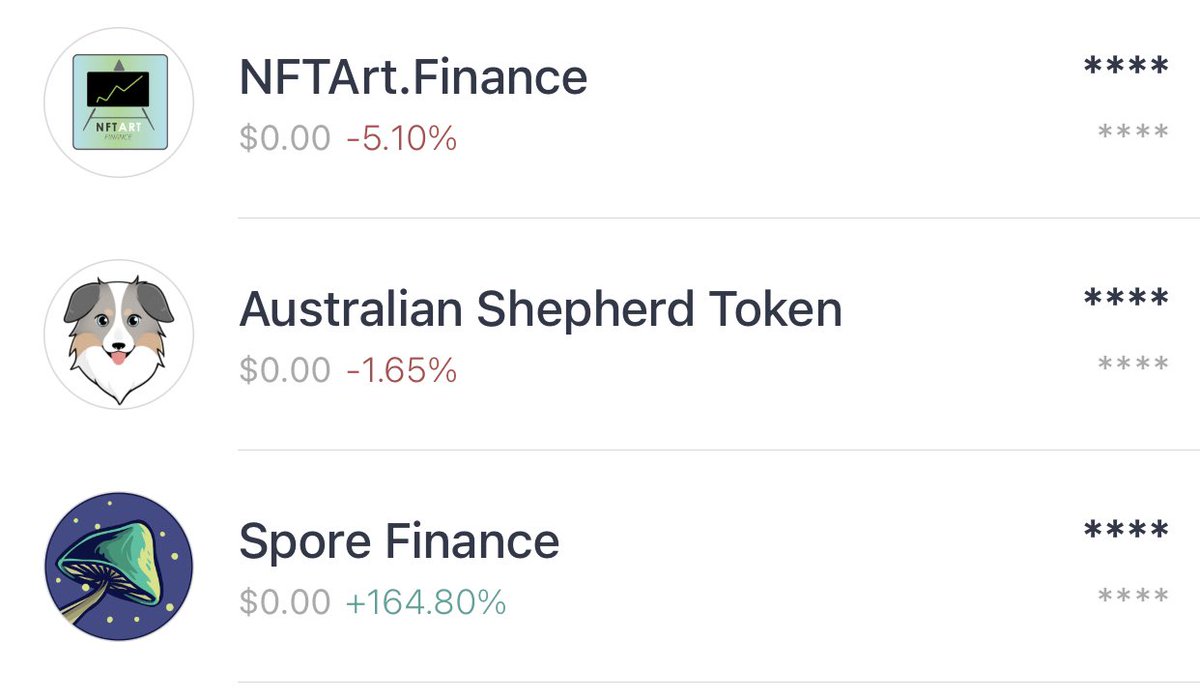Open the Spore Finance token name
This screenshot has width=1200, height=700.
(x=399, y=542)
